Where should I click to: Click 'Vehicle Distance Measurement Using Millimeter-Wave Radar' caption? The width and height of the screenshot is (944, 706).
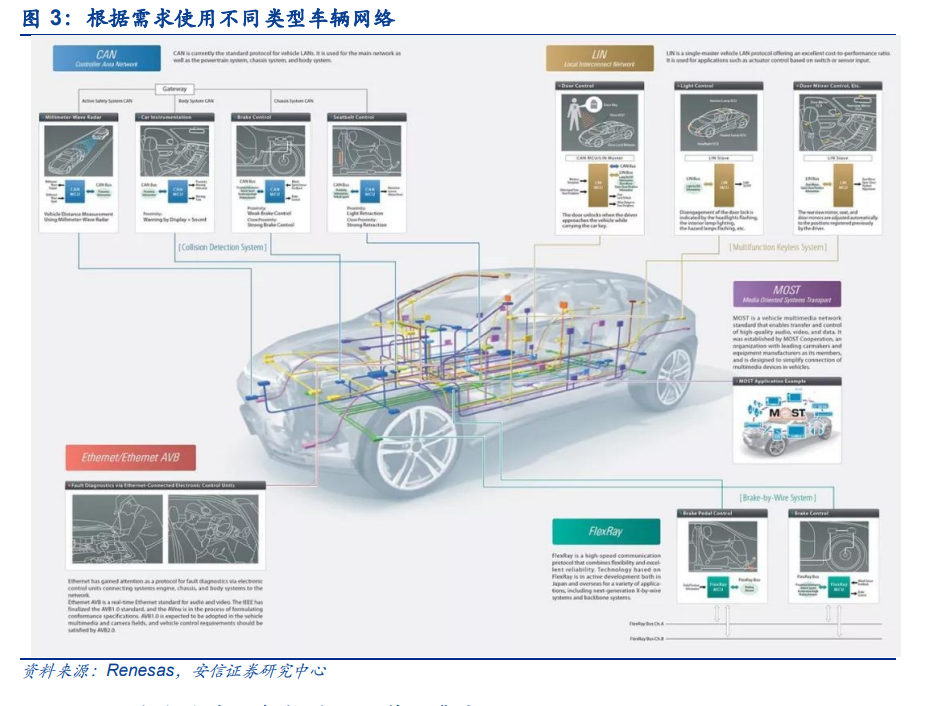tap(78, 217)
